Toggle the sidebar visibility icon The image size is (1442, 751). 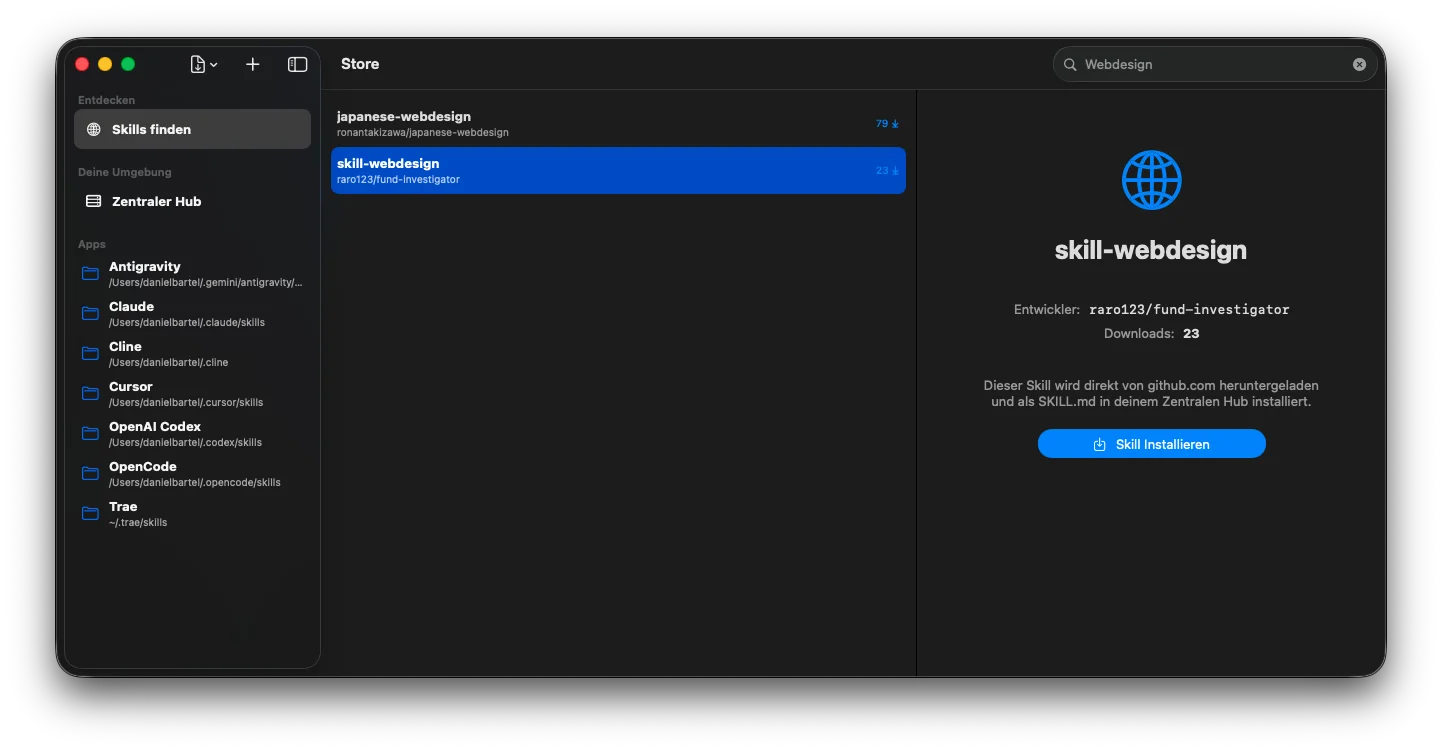point(297,64)
